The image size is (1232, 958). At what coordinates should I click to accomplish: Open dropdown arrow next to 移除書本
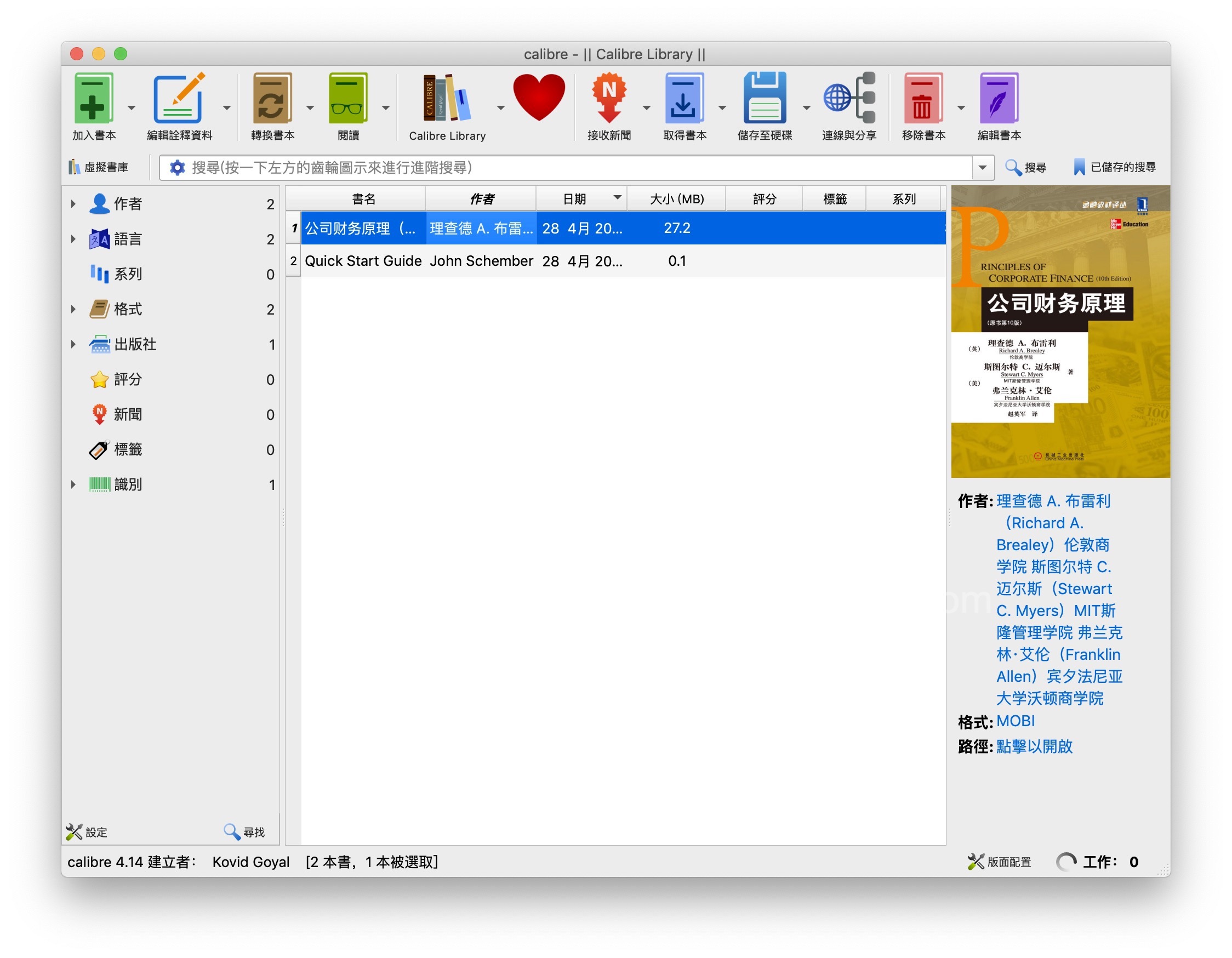[x=962, y=107]
